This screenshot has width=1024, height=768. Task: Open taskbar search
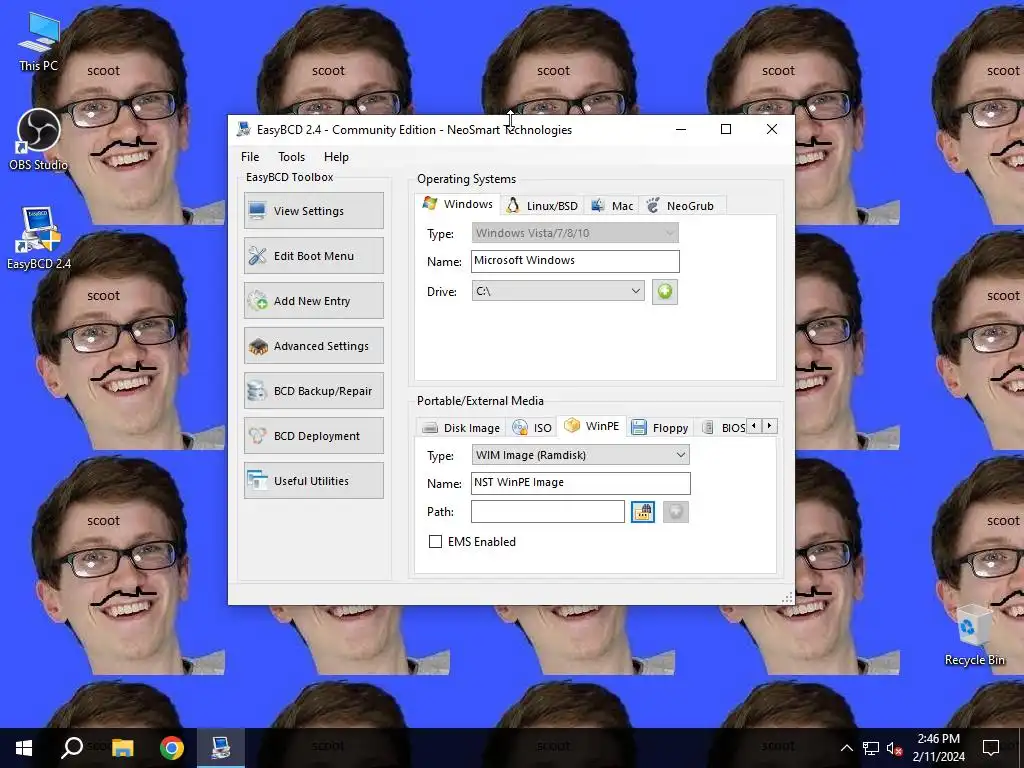[72, 748]
